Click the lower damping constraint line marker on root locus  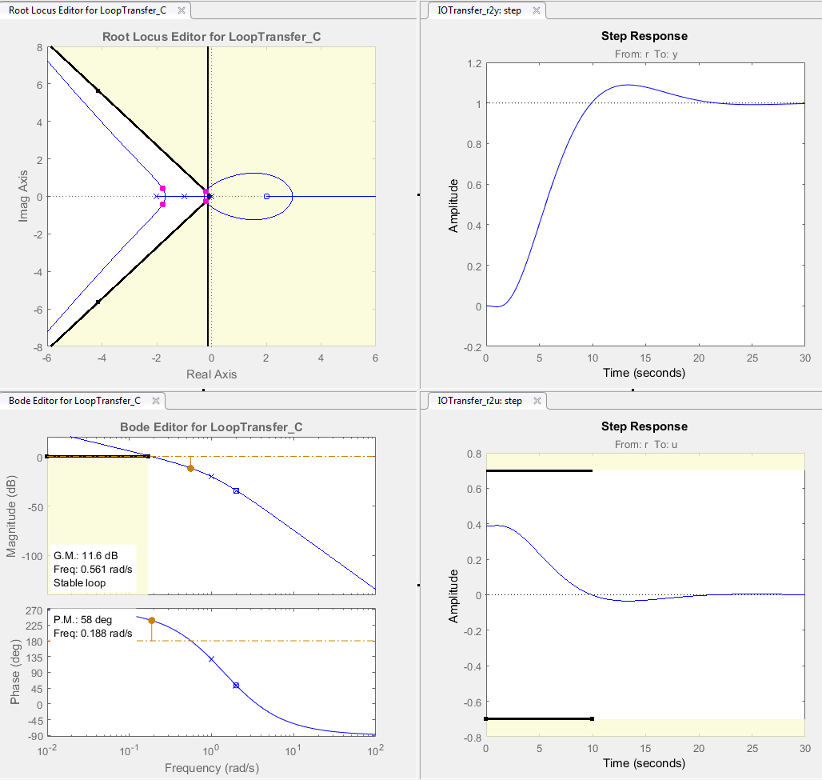(98, 302)
